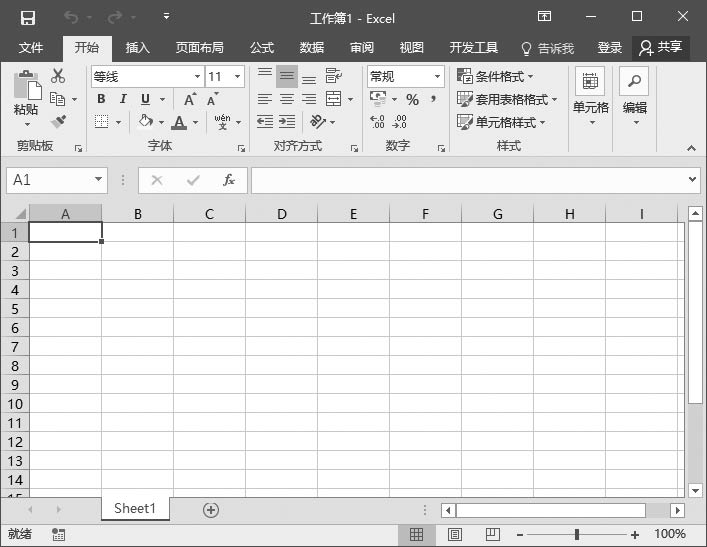
Task: Click the Cut scissors icon
Action: click(58, 76)
